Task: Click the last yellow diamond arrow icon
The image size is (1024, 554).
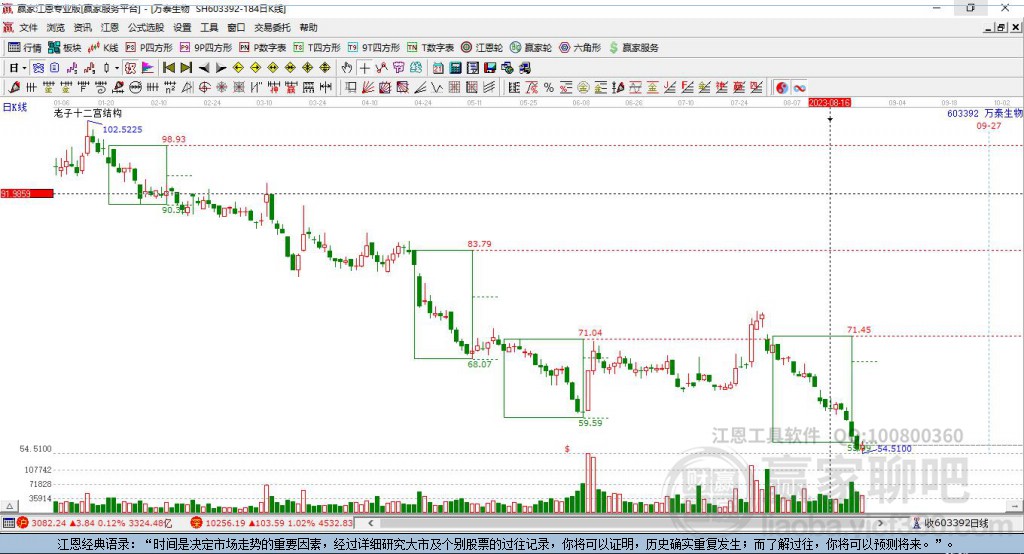Action: (x=325, y=68)
